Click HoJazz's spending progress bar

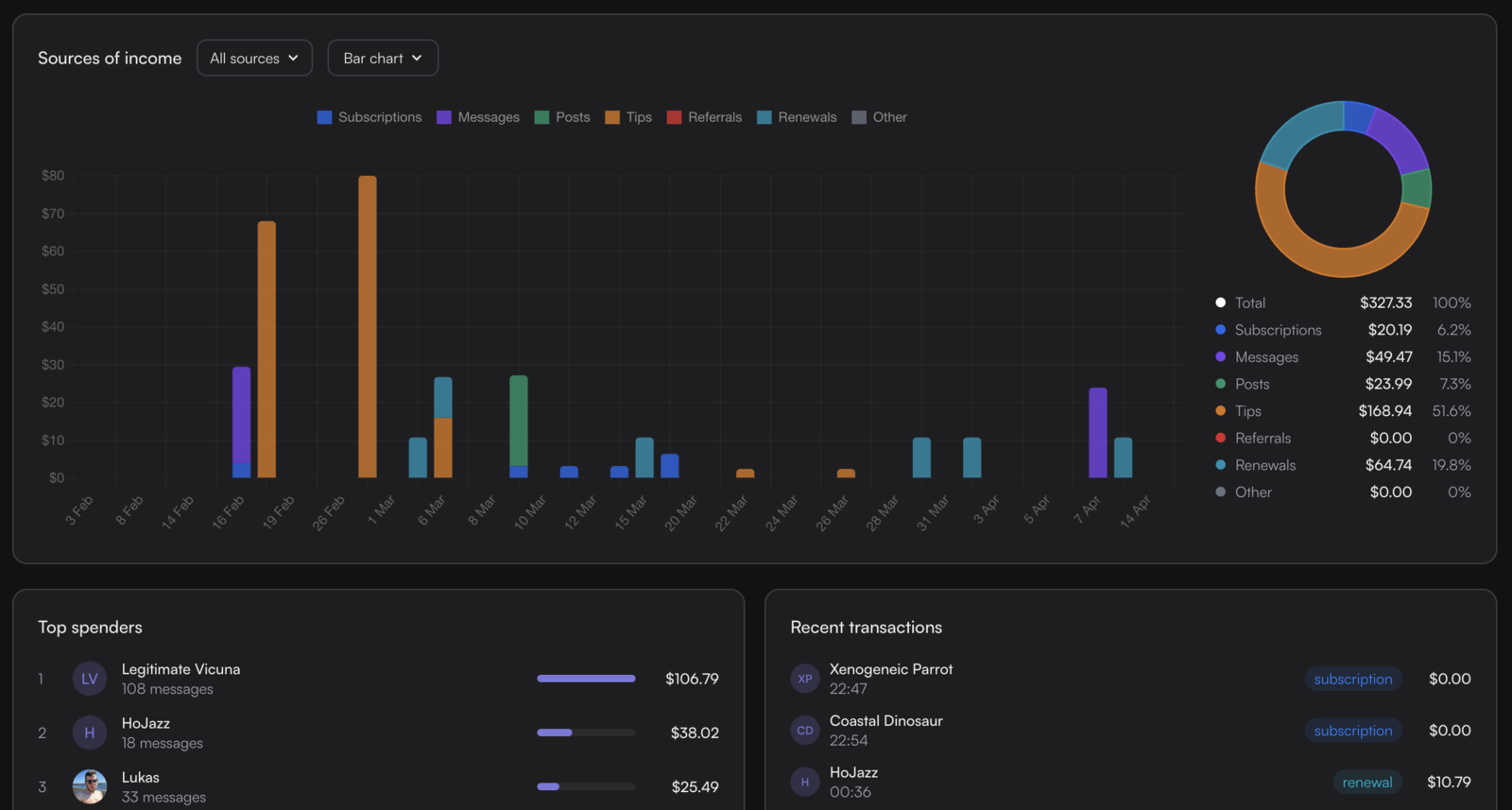click(x=586, y=732)
